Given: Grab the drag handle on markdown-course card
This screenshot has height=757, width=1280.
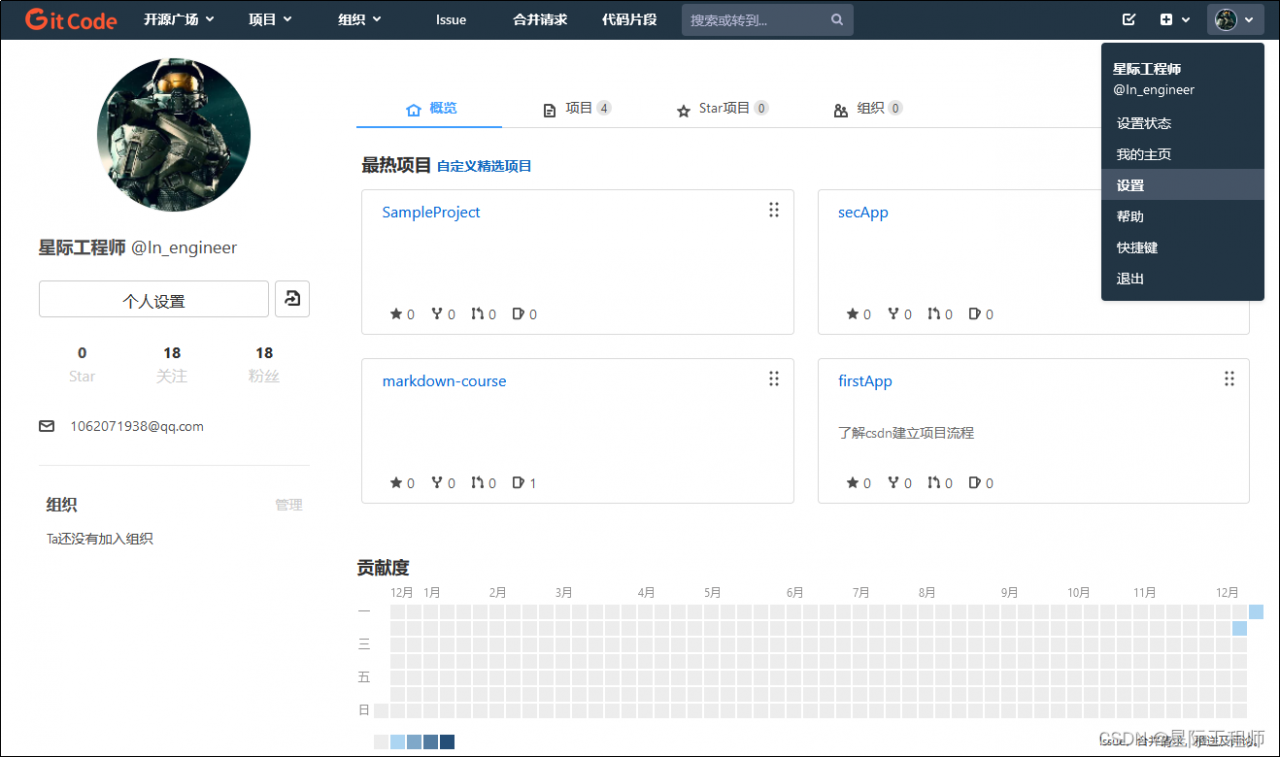Looking at the screenshot, I should (x=774, y=379).
